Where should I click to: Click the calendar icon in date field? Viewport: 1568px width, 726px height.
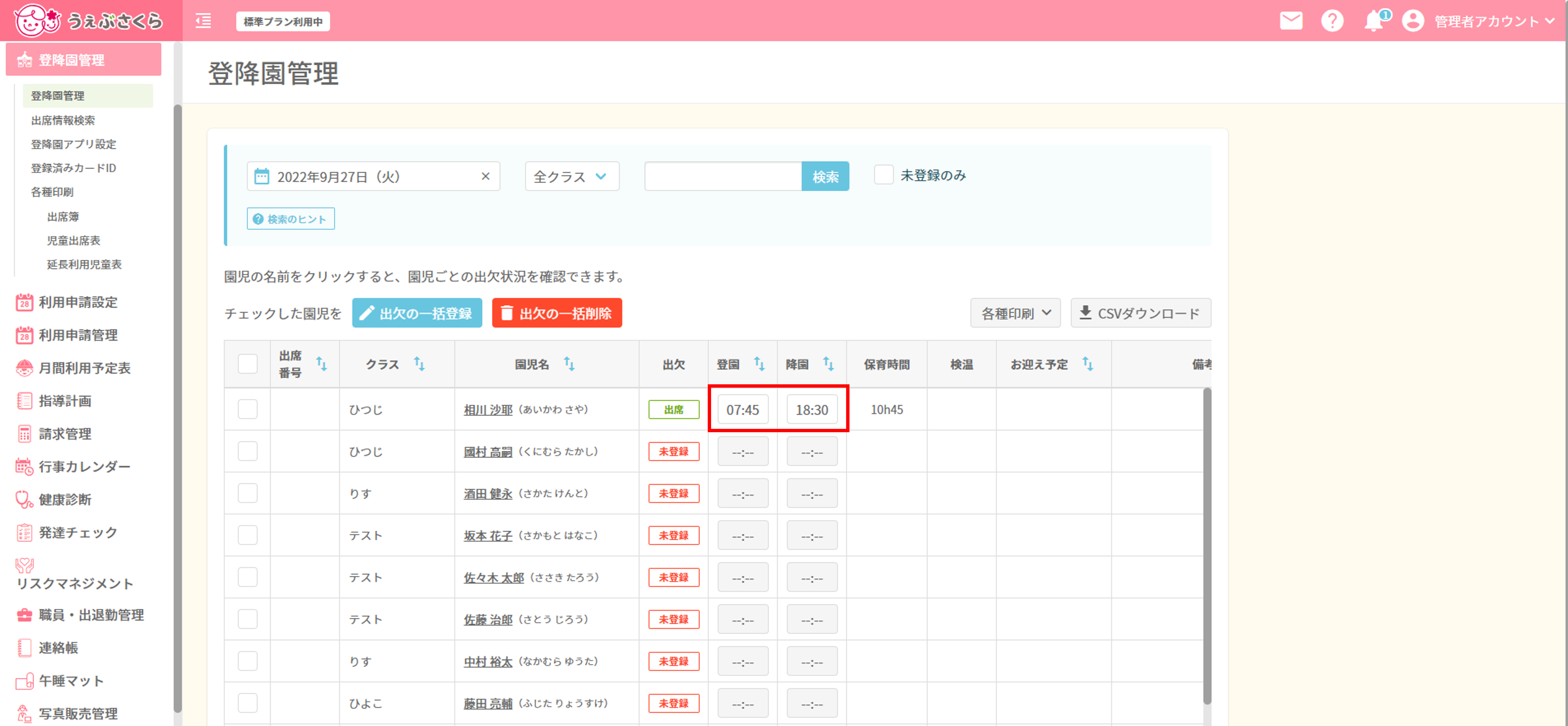tap(262, 176)
